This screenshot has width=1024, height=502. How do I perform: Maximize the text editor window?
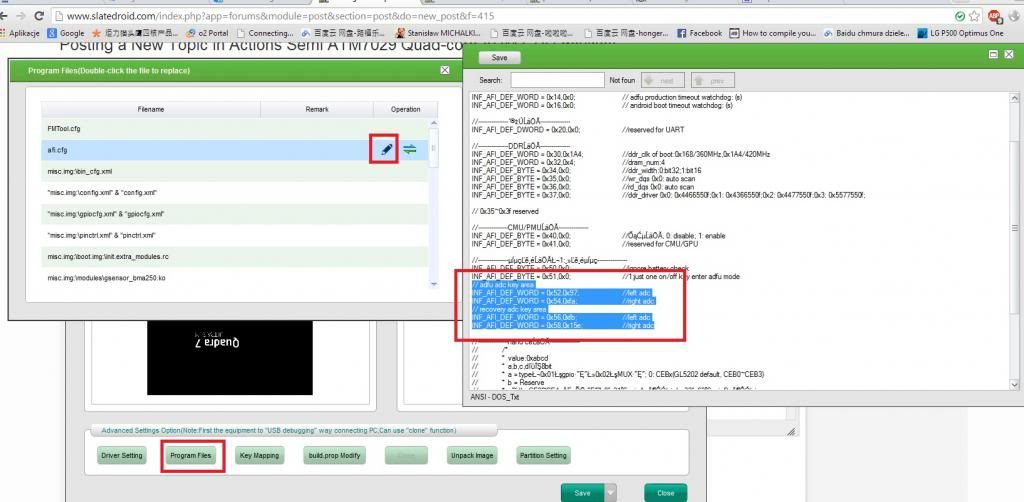pos(993,56)
